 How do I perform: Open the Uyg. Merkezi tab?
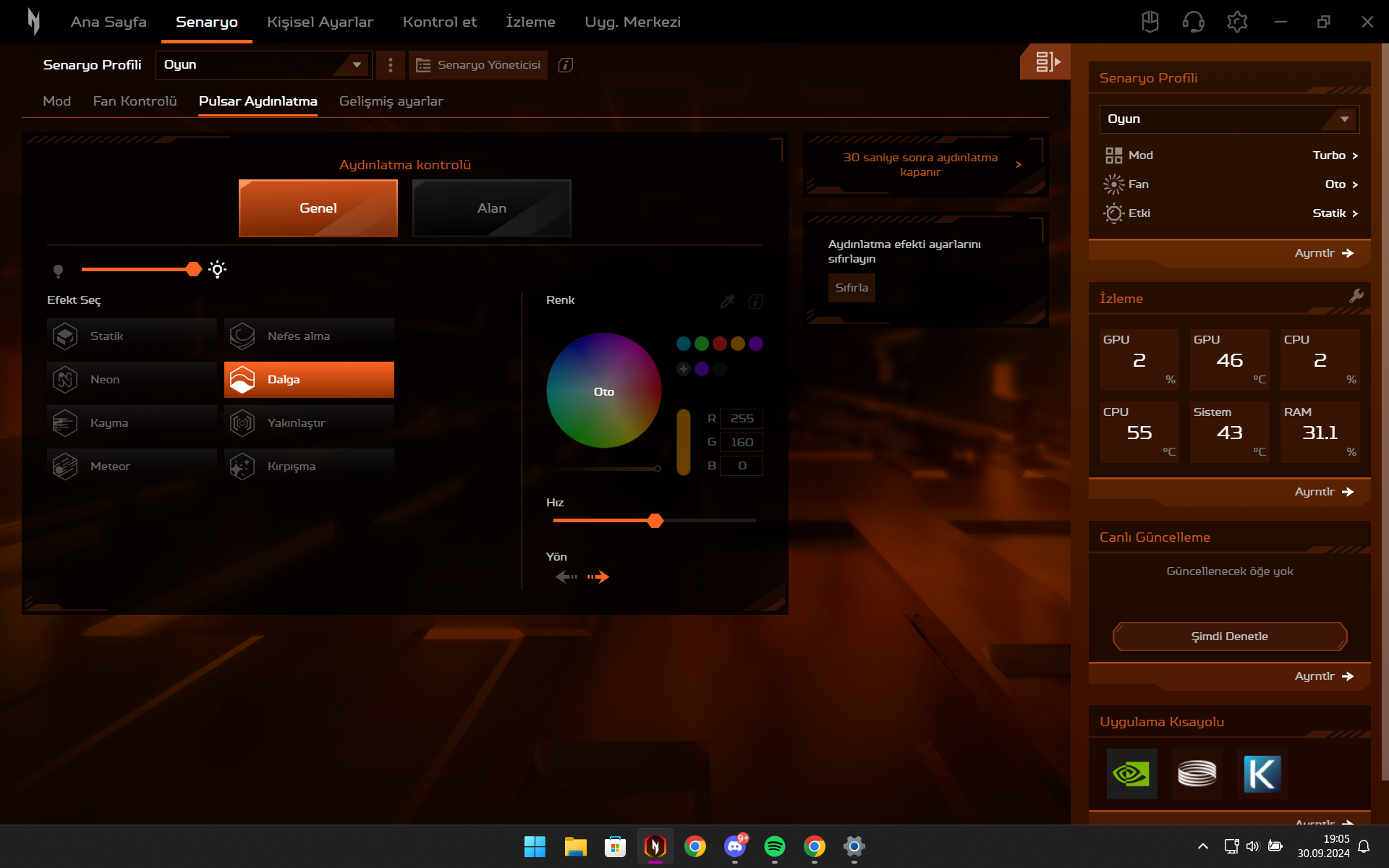633,22
